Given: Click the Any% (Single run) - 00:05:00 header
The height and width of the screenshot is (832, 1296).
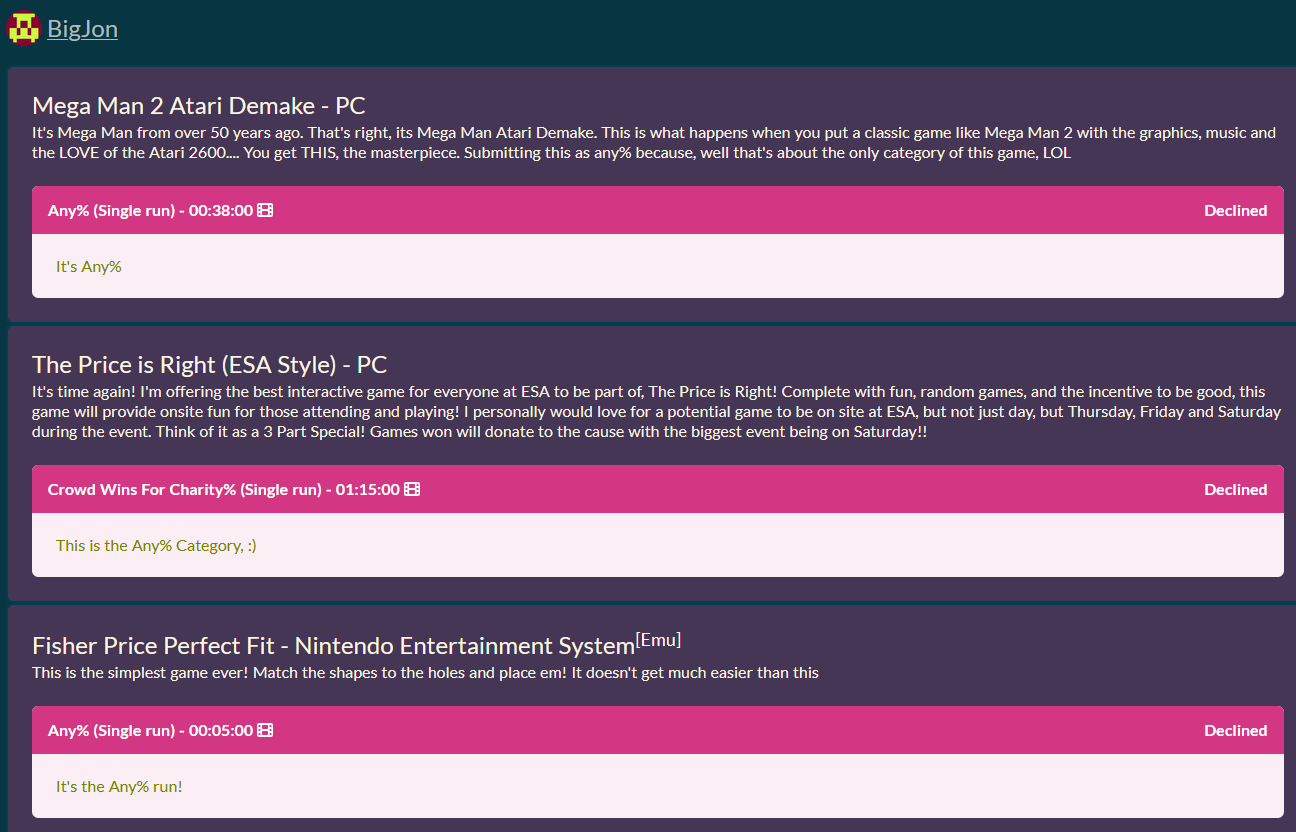Looking at the screenshot, I should (658, 730).
